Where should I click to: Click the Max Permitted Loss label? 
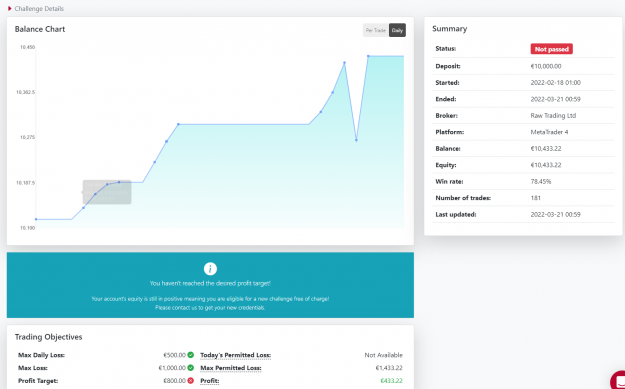click(x=231, y=367)
